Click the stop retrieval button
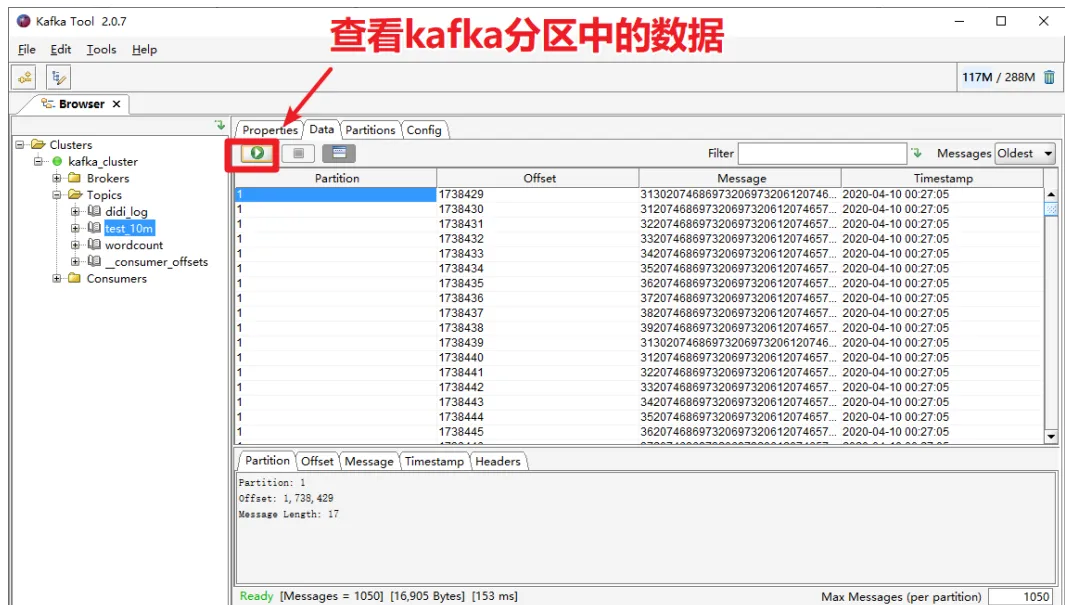Image resolution: width=1065 pixels, height=605 pixels. [298, 153]
